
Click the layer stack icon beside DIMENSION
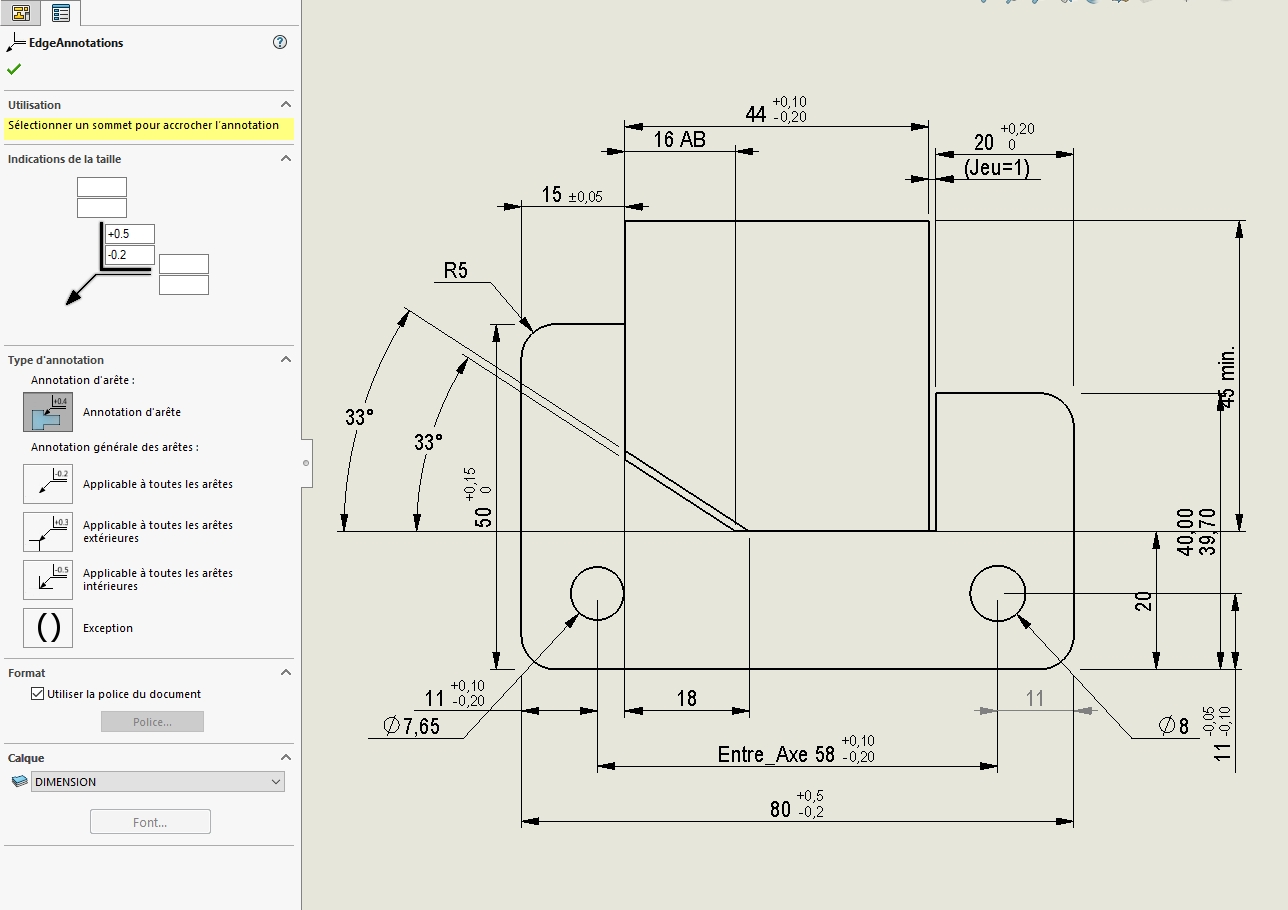[x=19, y=782]
